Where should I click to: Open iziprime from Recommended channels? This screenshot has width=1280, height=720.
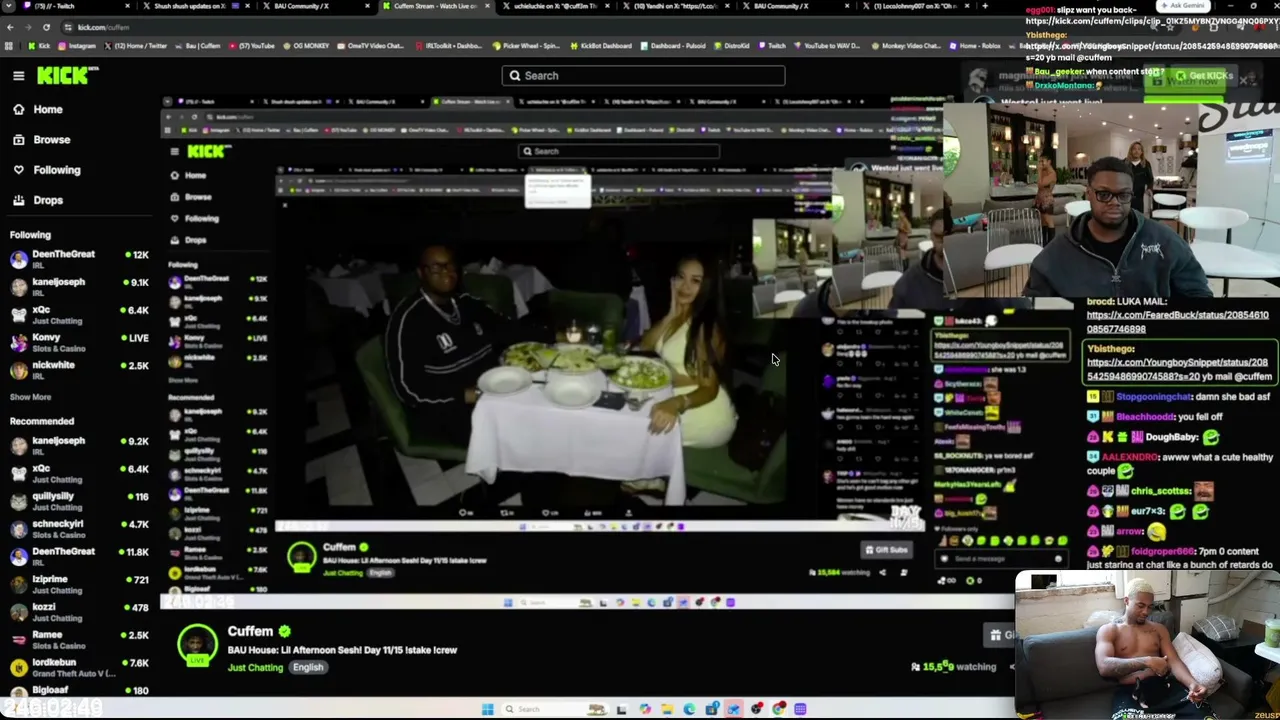click(79, 585)
